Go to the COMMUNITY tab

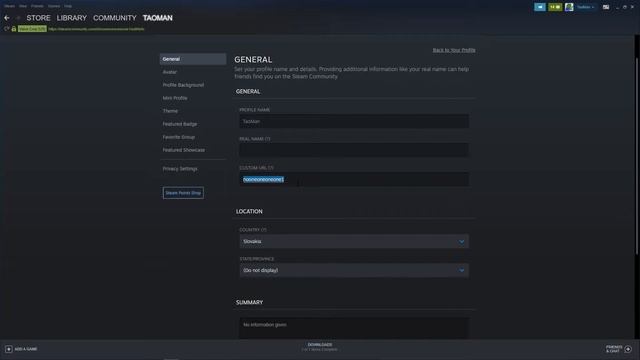tap(115, 18)
